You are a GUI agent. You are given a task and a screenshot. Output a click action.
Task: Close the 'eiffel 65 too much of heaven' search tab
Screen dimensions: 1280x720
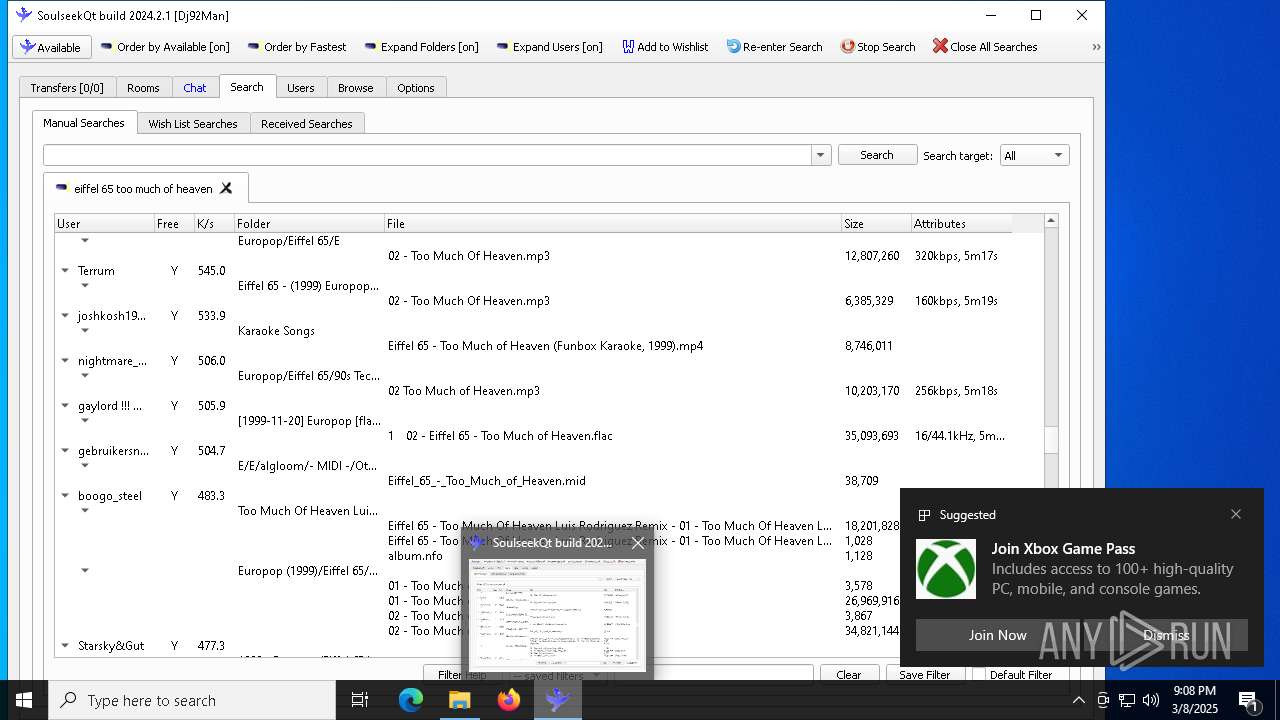pyautogui.click(x=226, y=188)
